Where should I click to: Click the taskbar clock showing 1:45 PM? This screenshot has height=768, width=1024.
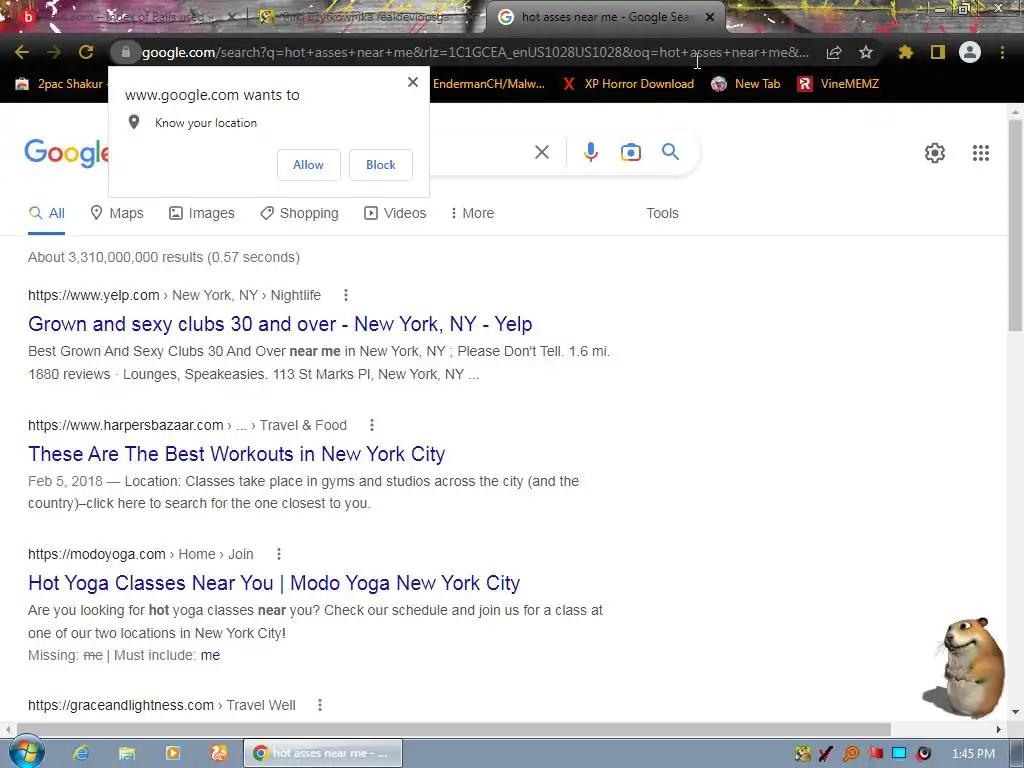point(973,754)
